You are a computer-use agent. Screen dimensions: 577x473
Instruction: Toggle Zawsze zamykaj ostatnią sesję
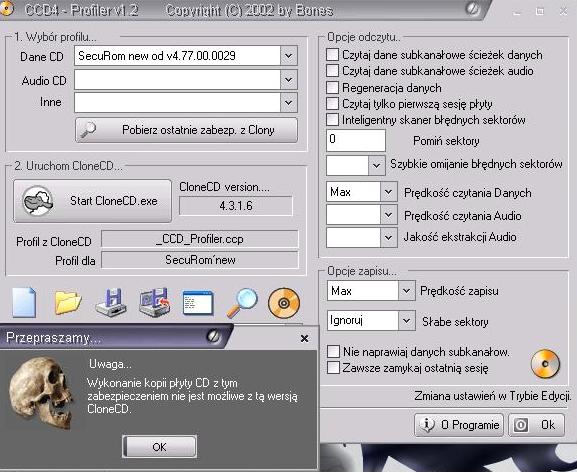point(333,368)
